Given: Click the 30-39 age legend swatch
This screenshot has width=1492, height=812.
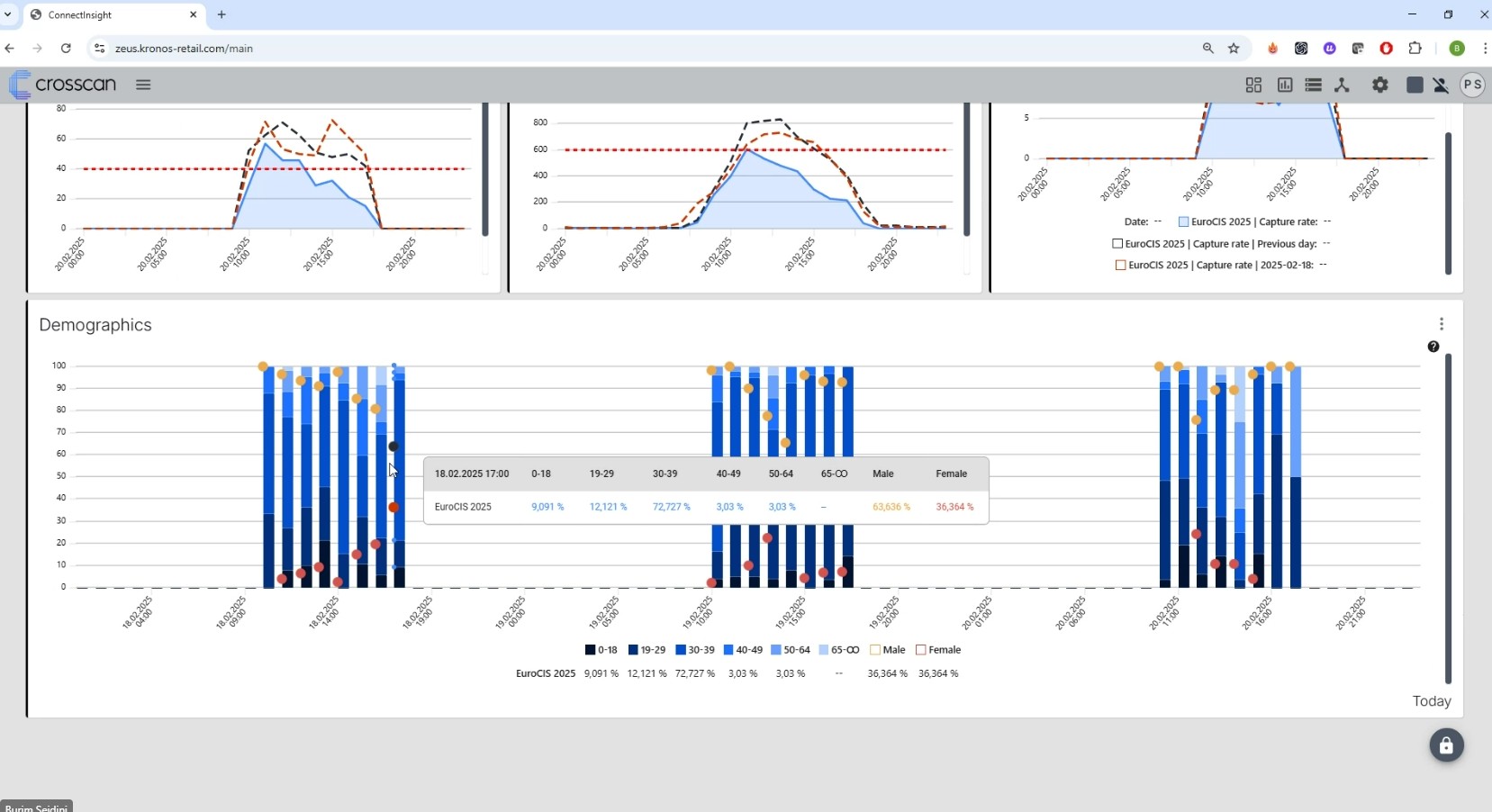Looking at the screenshot, I should click(x=682, y=650).
